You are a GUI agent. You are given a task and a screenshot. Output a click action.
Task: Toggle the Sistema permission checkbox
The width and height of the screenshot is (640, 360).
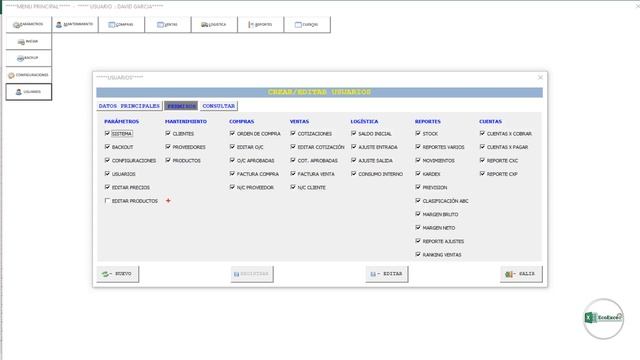tap(107, 133)
